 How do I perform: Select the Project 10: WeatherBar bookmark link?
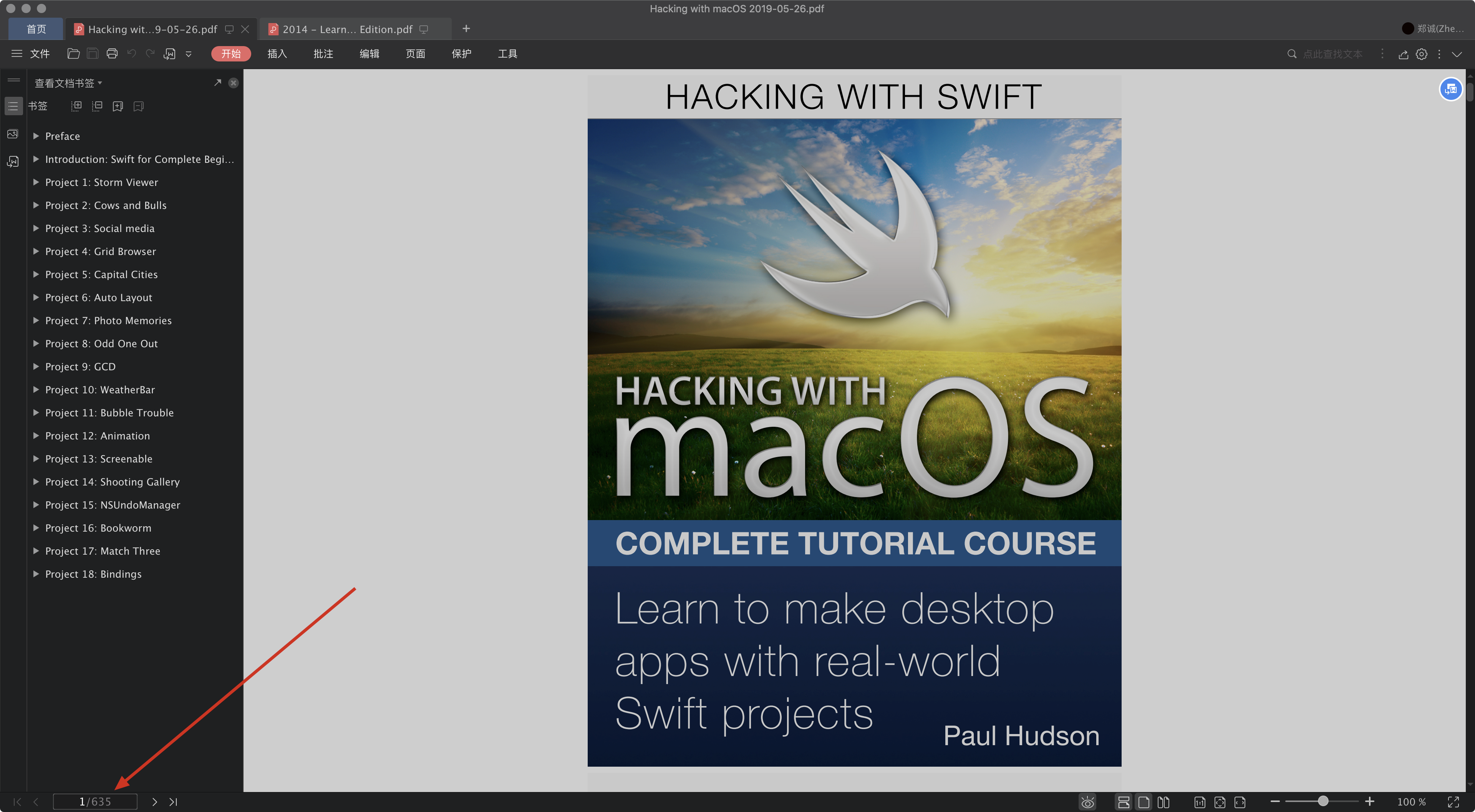point(99,390)
